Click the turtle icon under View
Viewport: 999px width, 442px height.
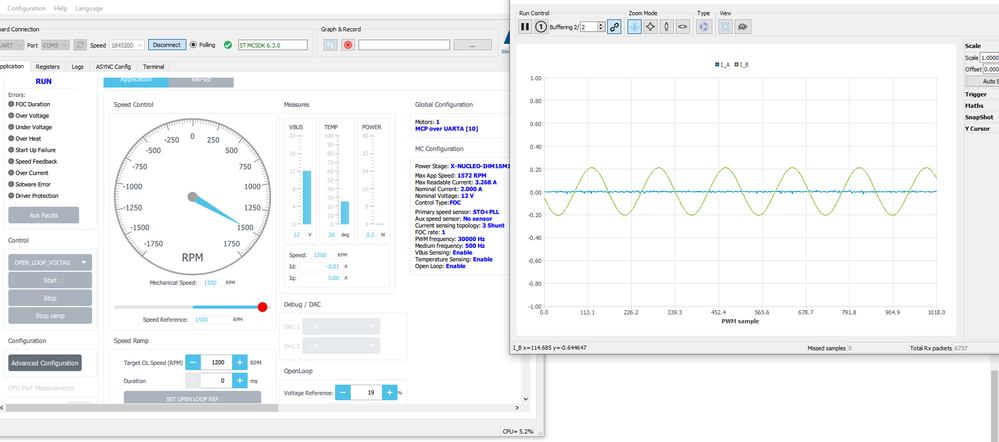point(744,27)
